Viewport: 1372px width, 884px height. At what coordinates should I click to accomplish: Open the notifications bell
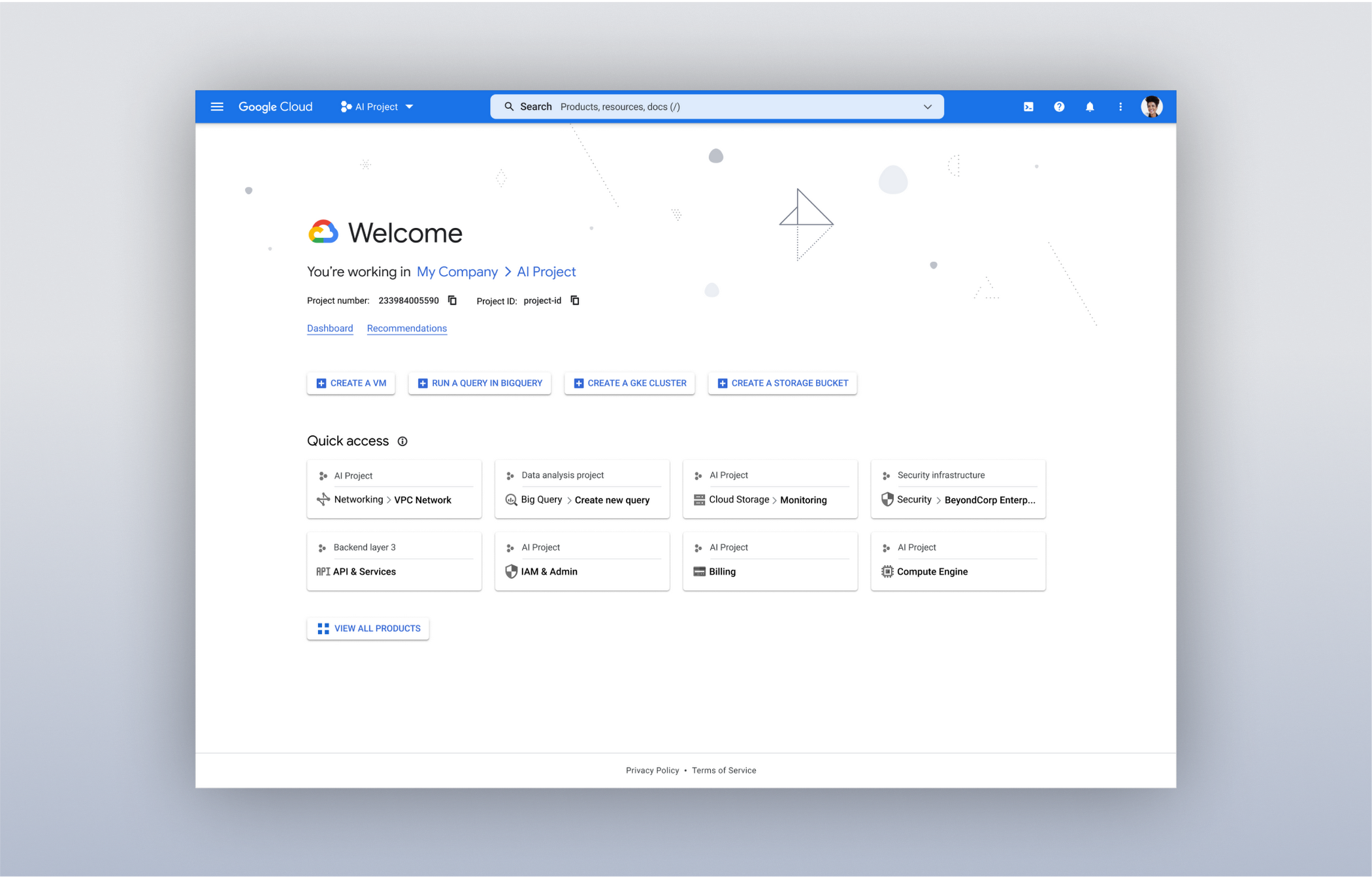click(x=1090, y=106)
